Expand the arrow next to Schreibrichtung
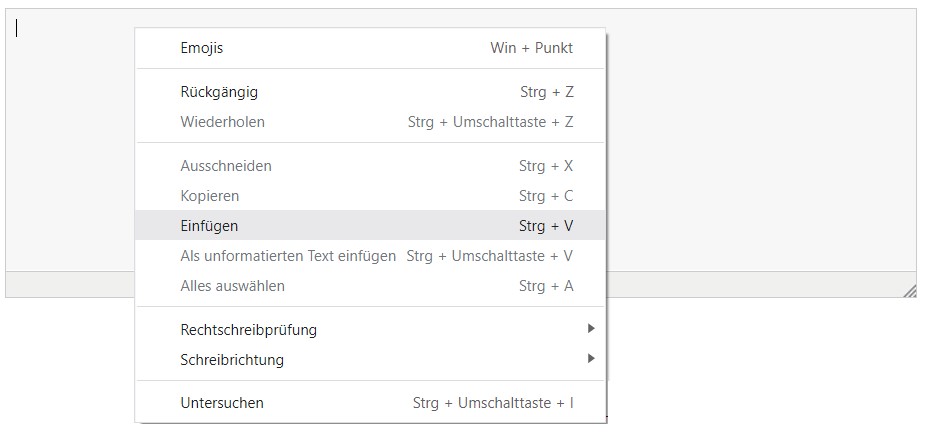This screenshot has width=926, height=443. pyautogui.click(x=591, y=359)
